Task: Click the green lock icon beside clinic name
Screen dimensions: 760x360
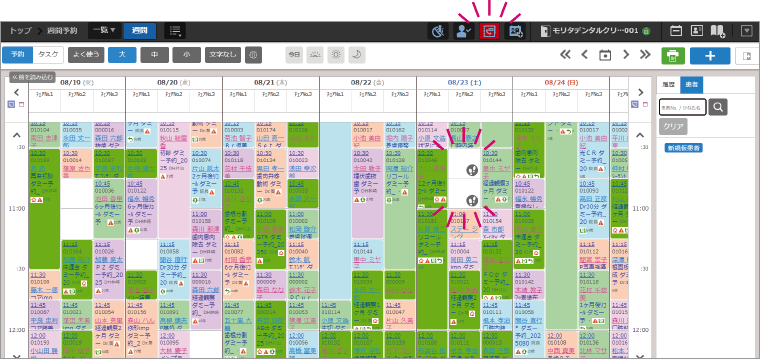Action: [645, 31]
